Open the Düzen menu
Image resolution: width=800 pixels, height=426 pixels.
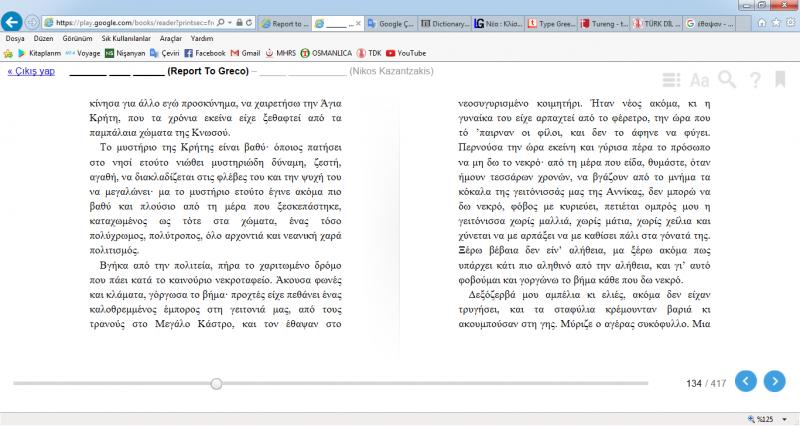point(43,38)
